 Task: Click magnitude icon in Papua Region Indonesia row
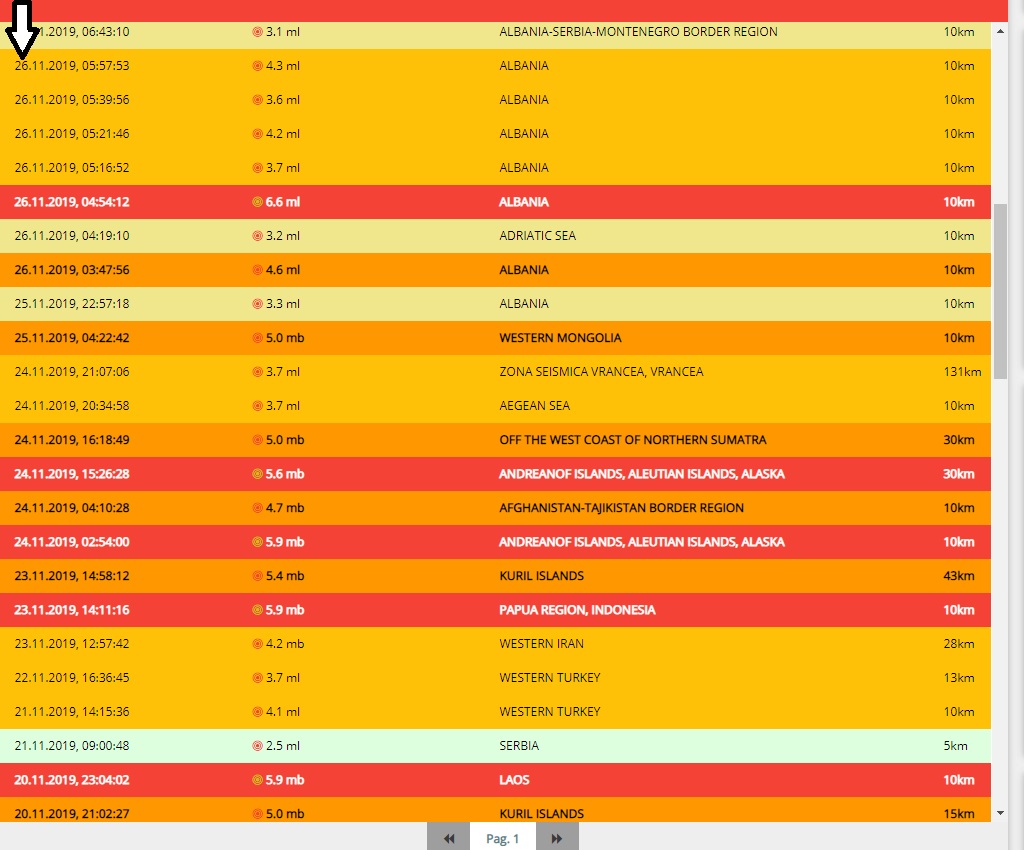[257, 610]
